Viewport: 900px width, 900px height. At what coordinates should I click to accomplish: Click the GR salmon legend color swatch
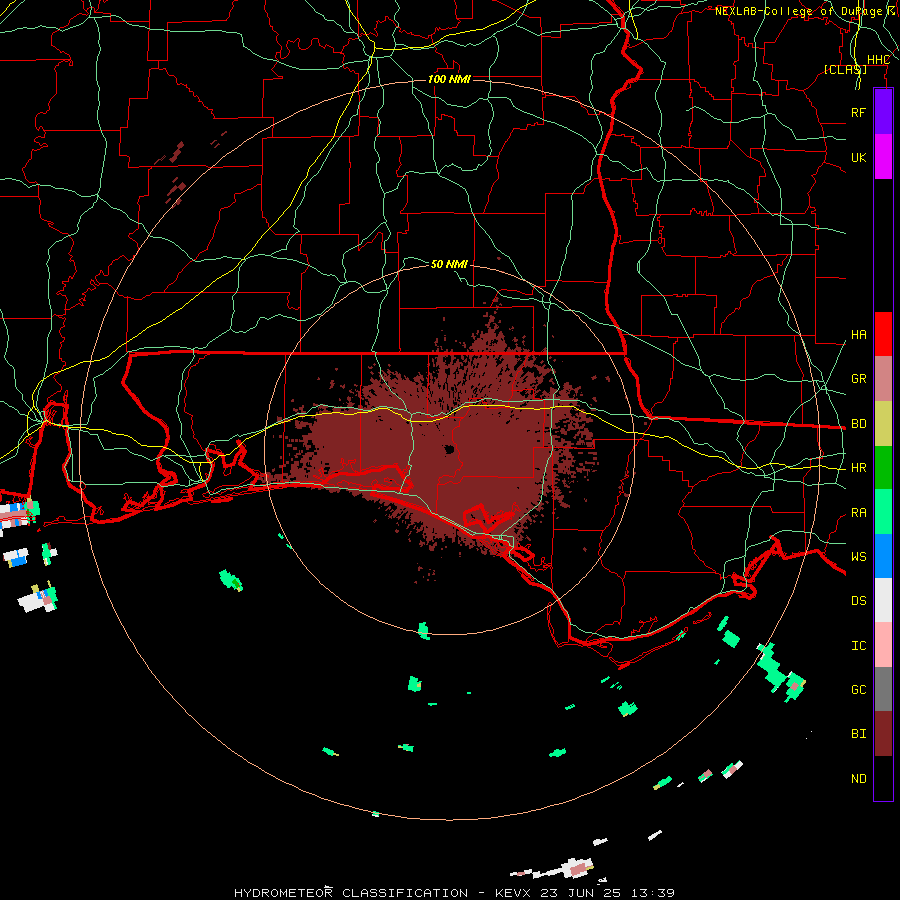(883, 379)
